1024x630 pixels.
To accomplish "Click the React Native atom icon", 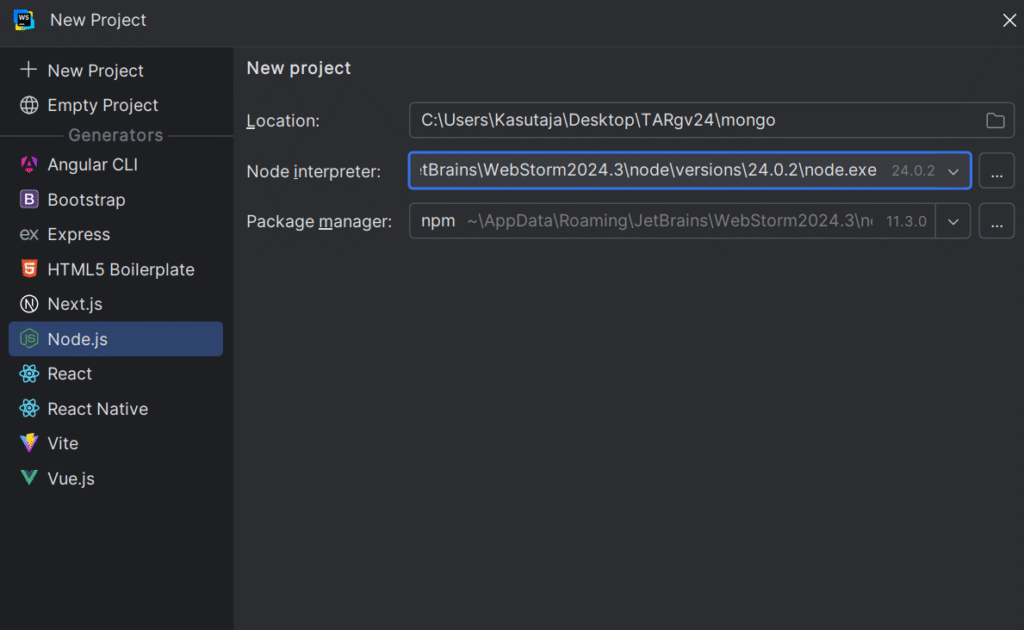I will (x=29, y=408).
